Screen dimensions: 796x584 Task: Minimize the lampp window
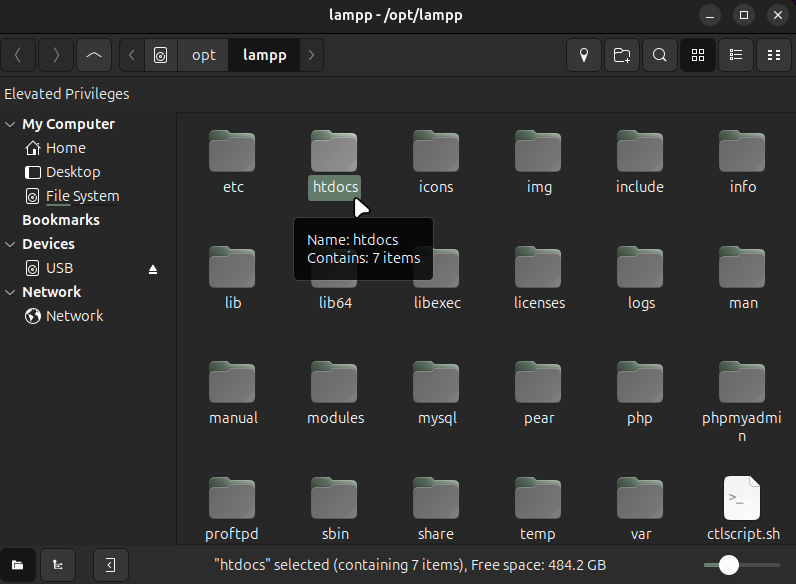pos(710,15)
